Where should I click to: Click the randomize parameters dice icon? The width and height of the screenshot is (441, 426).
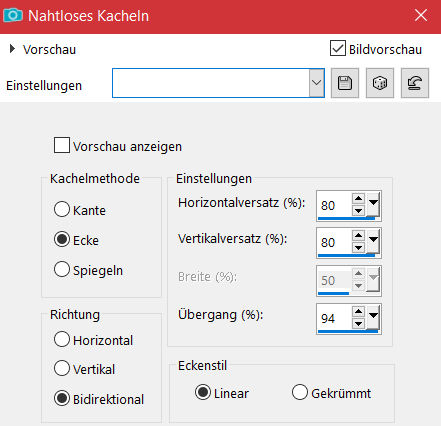click(x=380, y=83)
